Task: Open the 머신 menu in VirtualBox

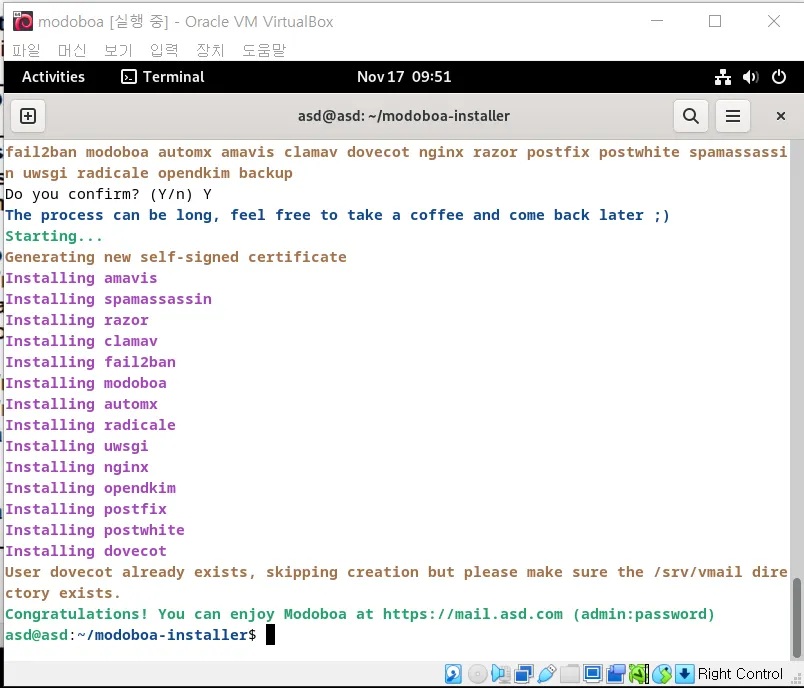Action: tap(72, 49)
